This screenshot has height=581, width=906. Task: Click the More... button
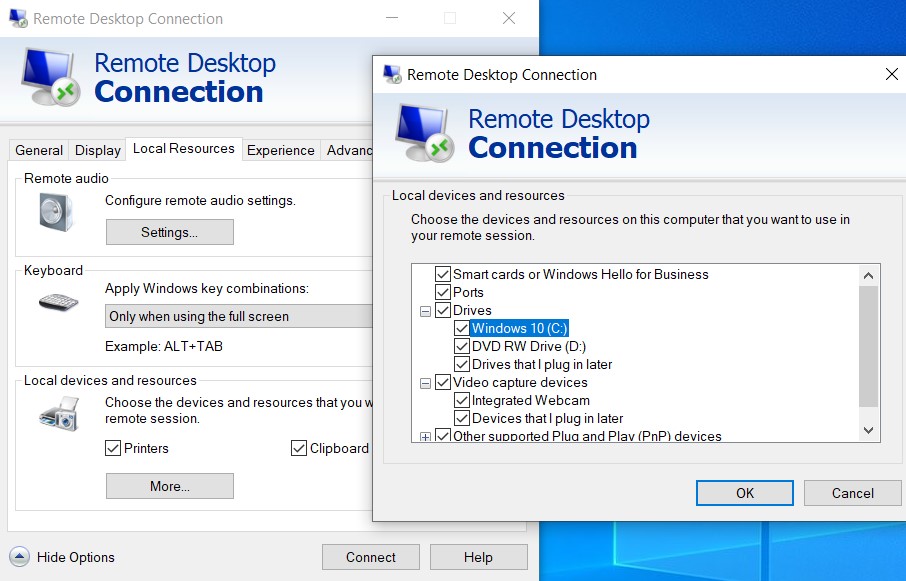[170, 486]
